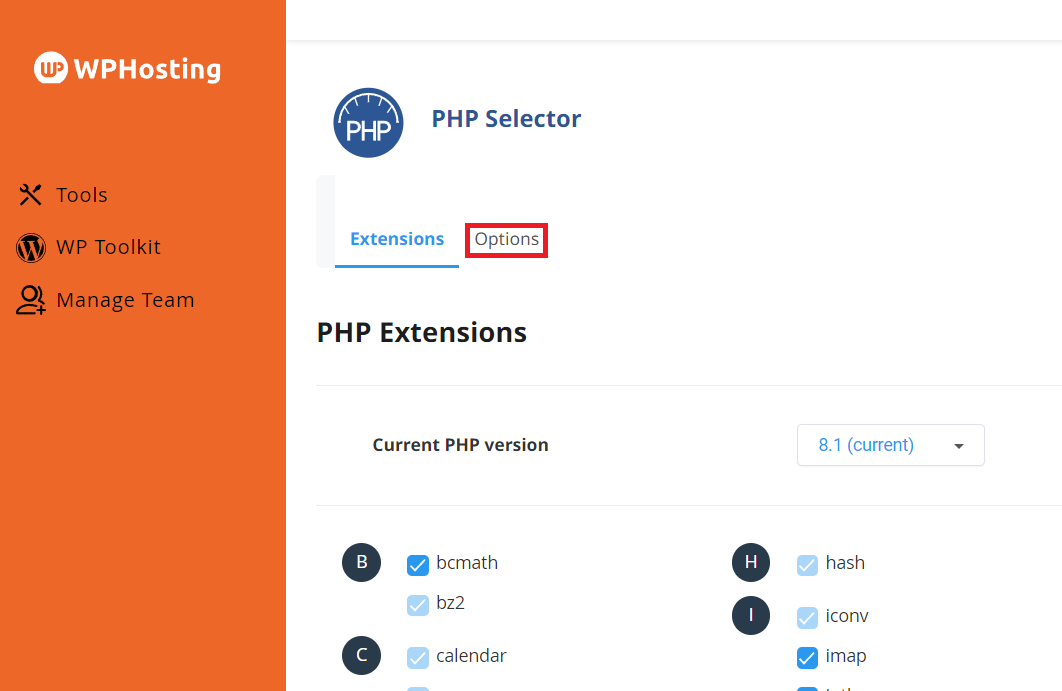The image size is (1062, 691).
Task: Click the letter C group badge
Action: pos(361,656)
